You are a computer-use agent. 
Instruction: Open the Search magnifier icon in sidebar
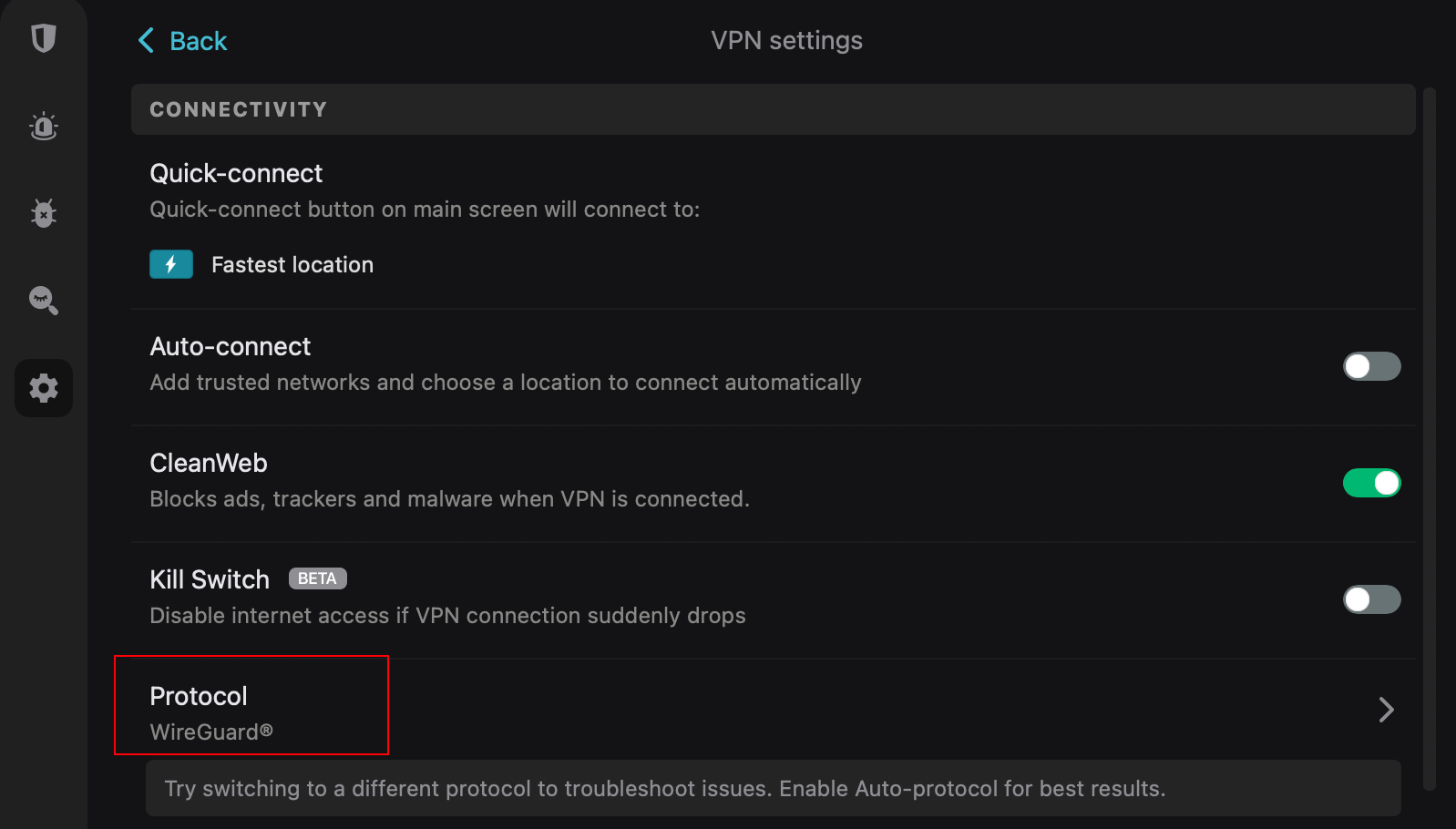(44, 300)
